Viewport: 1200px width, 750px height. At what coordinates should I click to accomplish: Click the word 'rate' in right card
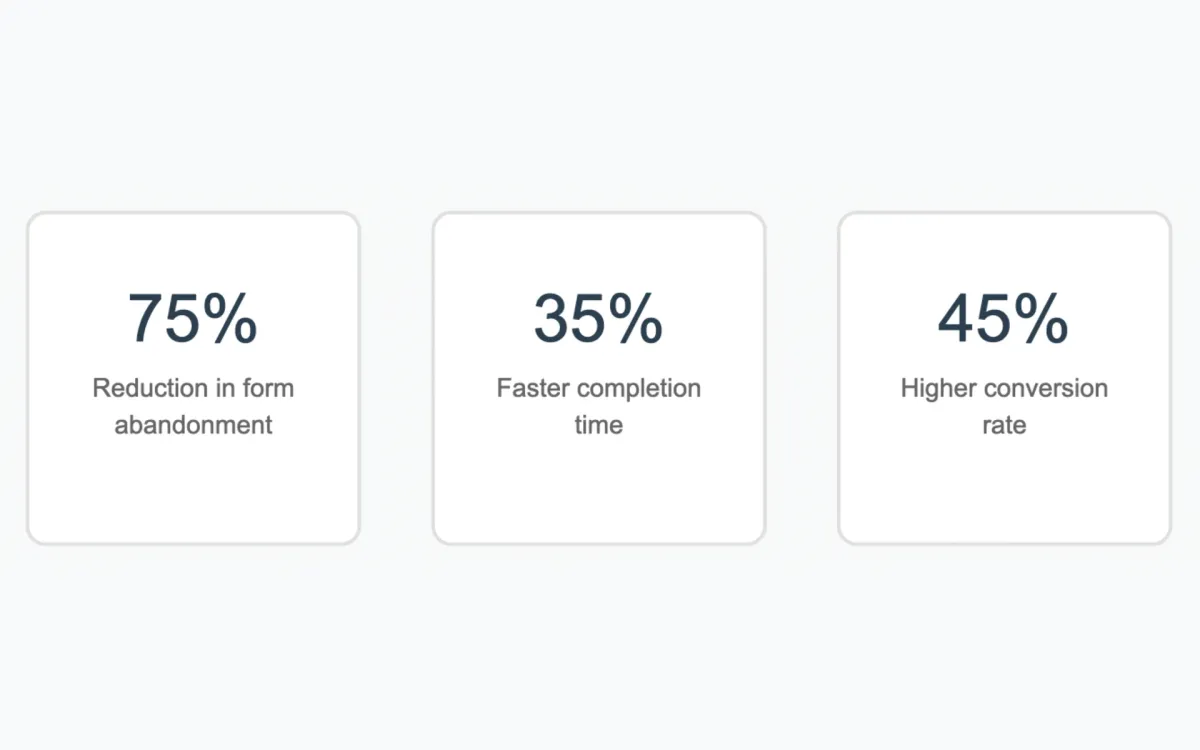coord(1004,425)
